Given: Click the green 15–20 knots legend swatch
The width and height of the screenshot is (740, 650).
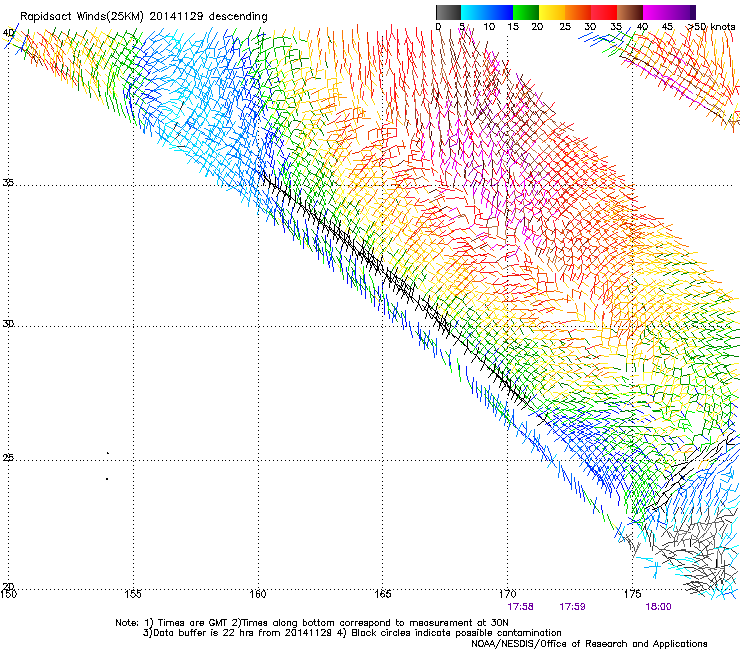Looking at the screenshot, I should point(526,12).
